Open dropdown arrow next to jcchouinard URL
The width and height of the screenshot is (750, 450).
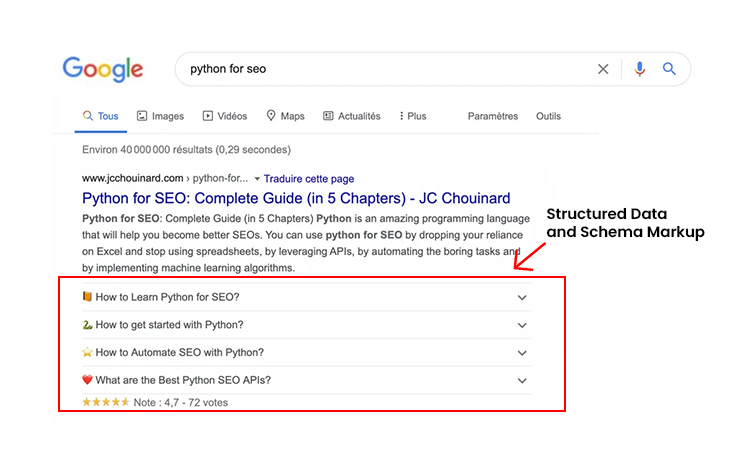[x=256, y=178]
